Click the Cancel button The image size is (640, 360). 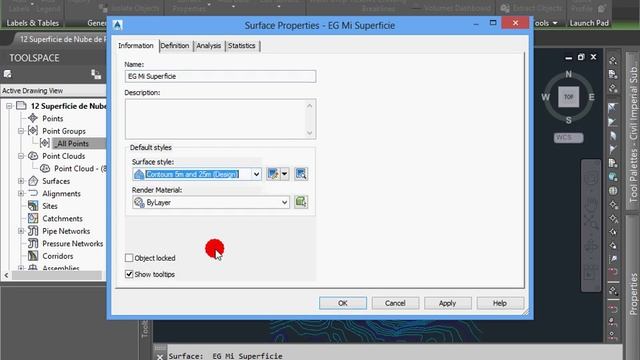tap(395, 303)
